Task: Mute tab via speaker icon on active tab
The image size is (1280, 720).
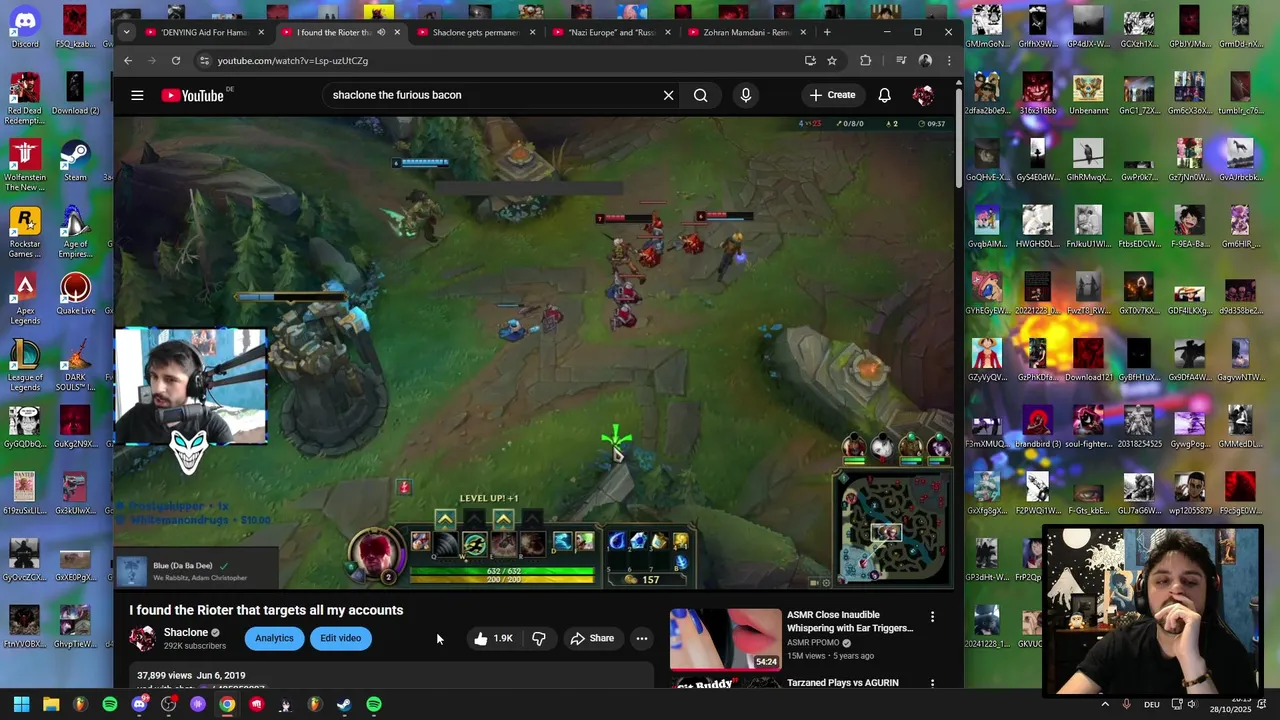Action: point(381,32)
